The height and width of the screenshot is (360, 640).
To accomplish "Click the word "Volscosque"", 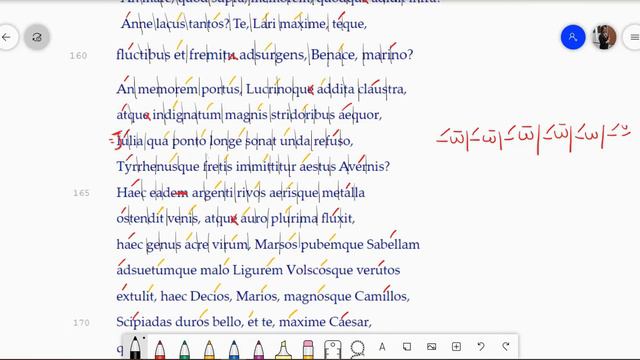I will point(319,270).
